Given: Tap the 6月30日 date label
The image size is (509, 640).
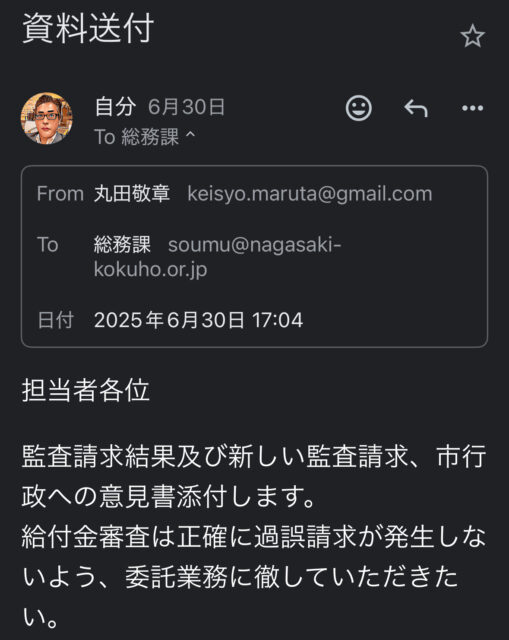Looking at the screenshot, I should pyautogui.click(x=186, y=107).
